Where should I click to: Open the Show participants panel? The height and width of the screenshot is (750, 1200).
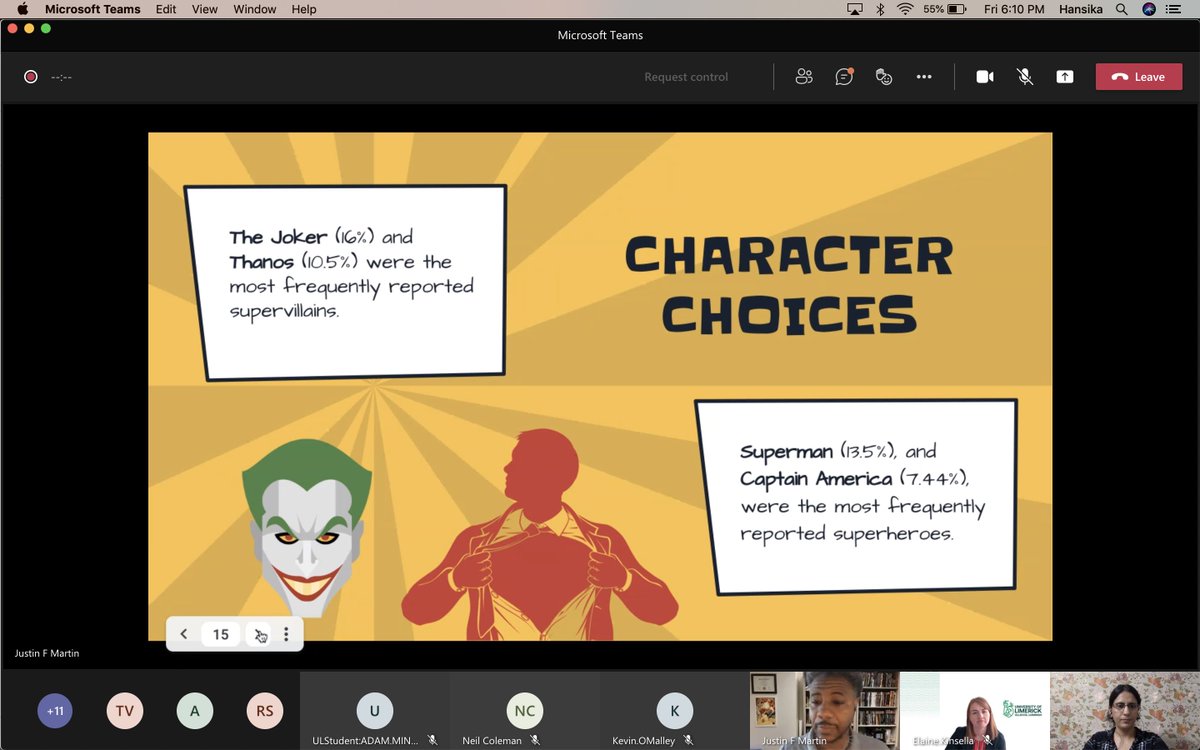point(804,77)
